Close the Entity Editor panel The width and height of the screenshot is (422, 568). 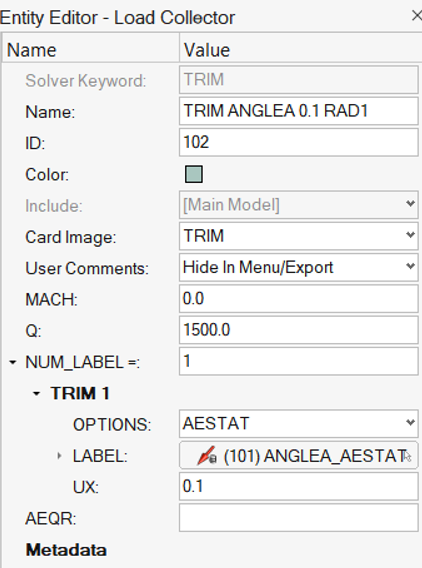[x=417, y=16]
